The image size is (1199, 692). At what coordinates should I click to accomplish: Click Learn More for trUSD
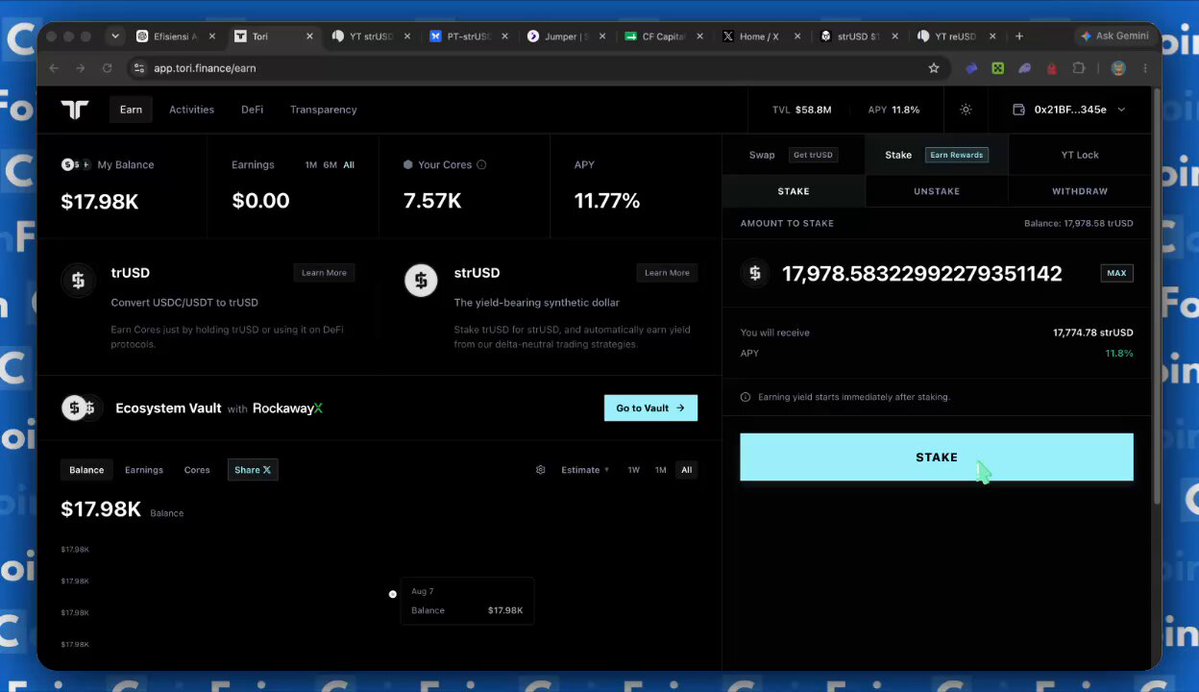tap(323, 272)
